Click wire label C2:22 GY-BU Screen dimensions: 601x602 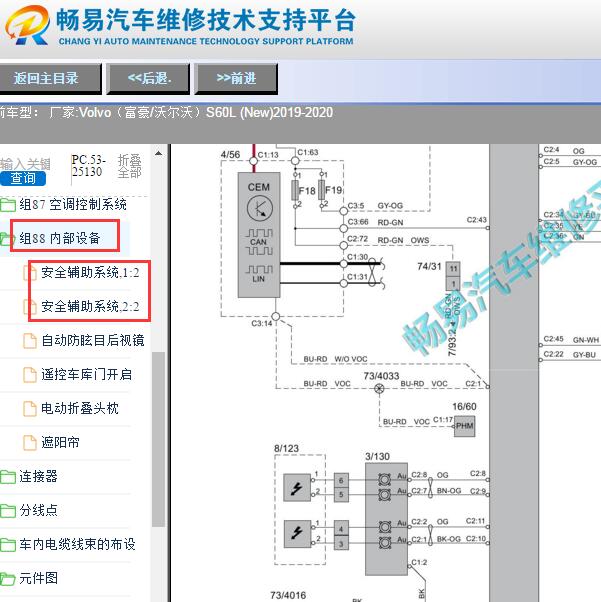tap(570, 354)
